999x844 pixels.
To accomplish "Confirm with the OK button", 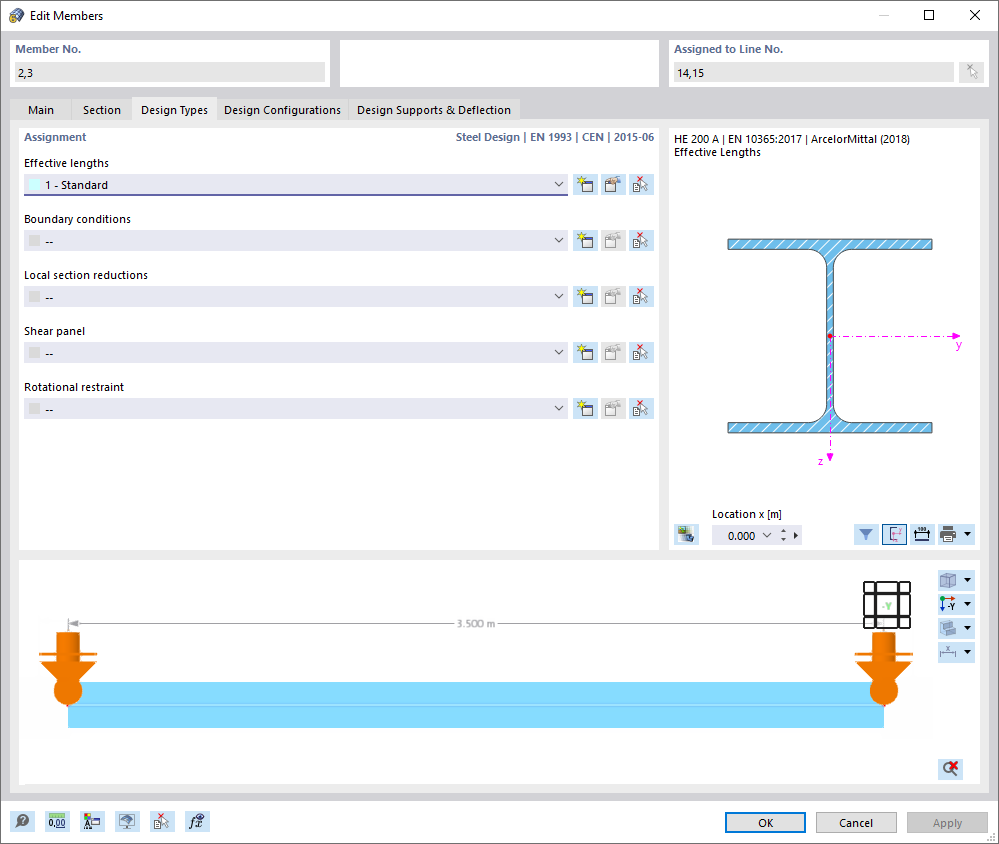I will (765, 822).
